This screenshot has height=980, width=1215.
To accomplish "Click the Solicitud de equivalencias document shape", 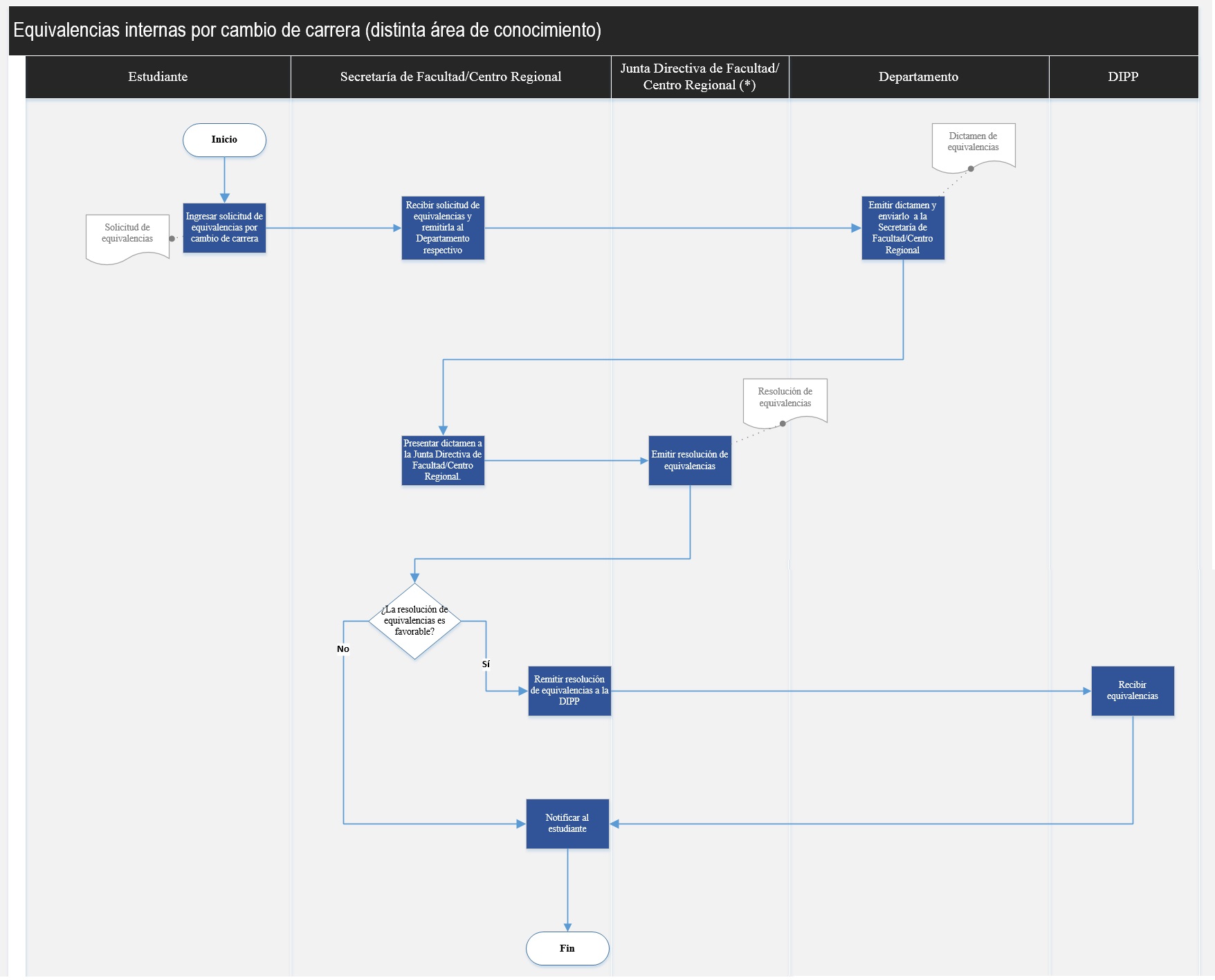I will 127,235.
